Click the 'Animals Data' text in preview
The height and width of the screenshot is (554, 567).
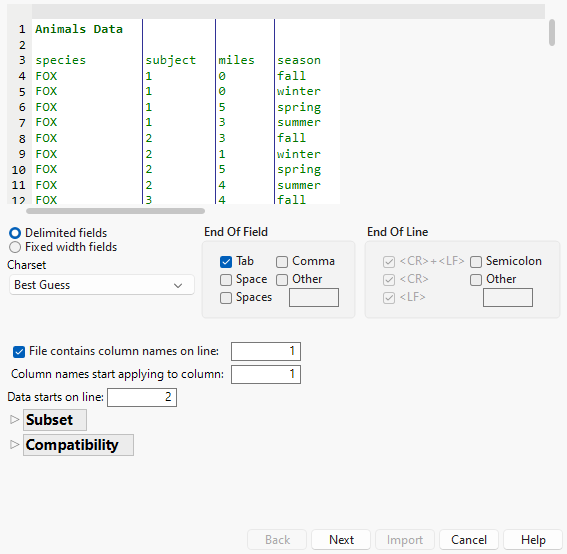79,29
